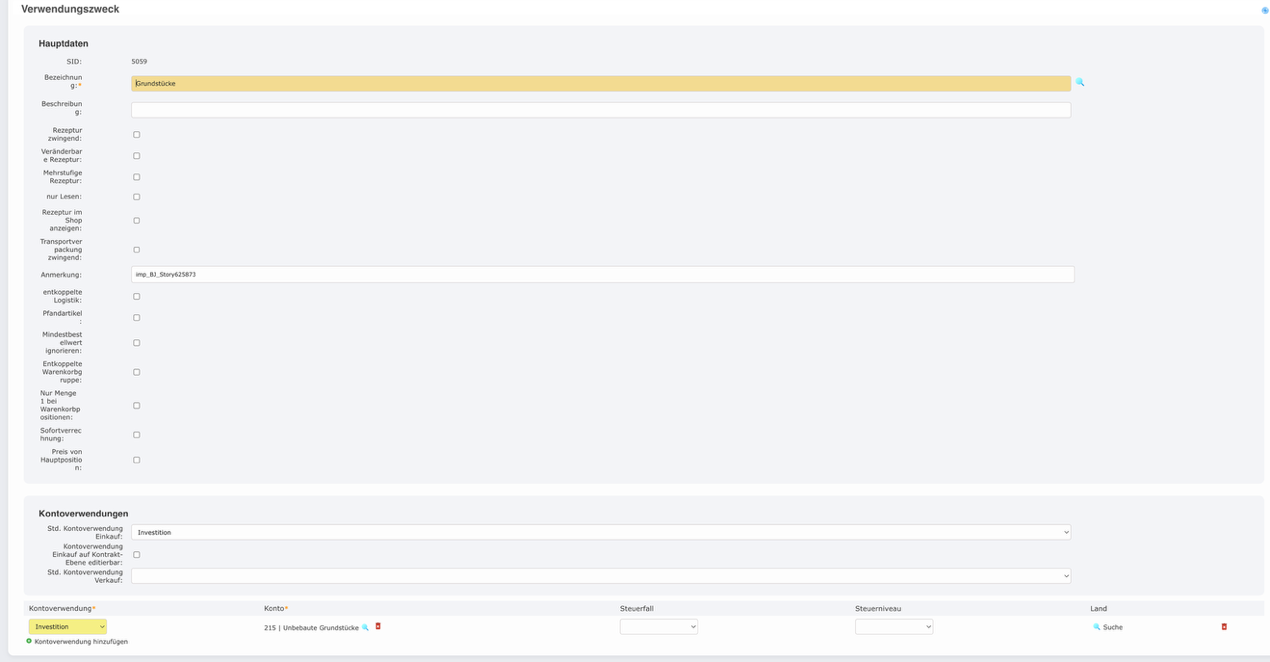Open the yellow Investition dropdown
1270x662 pixels.
tap(68, 625)
